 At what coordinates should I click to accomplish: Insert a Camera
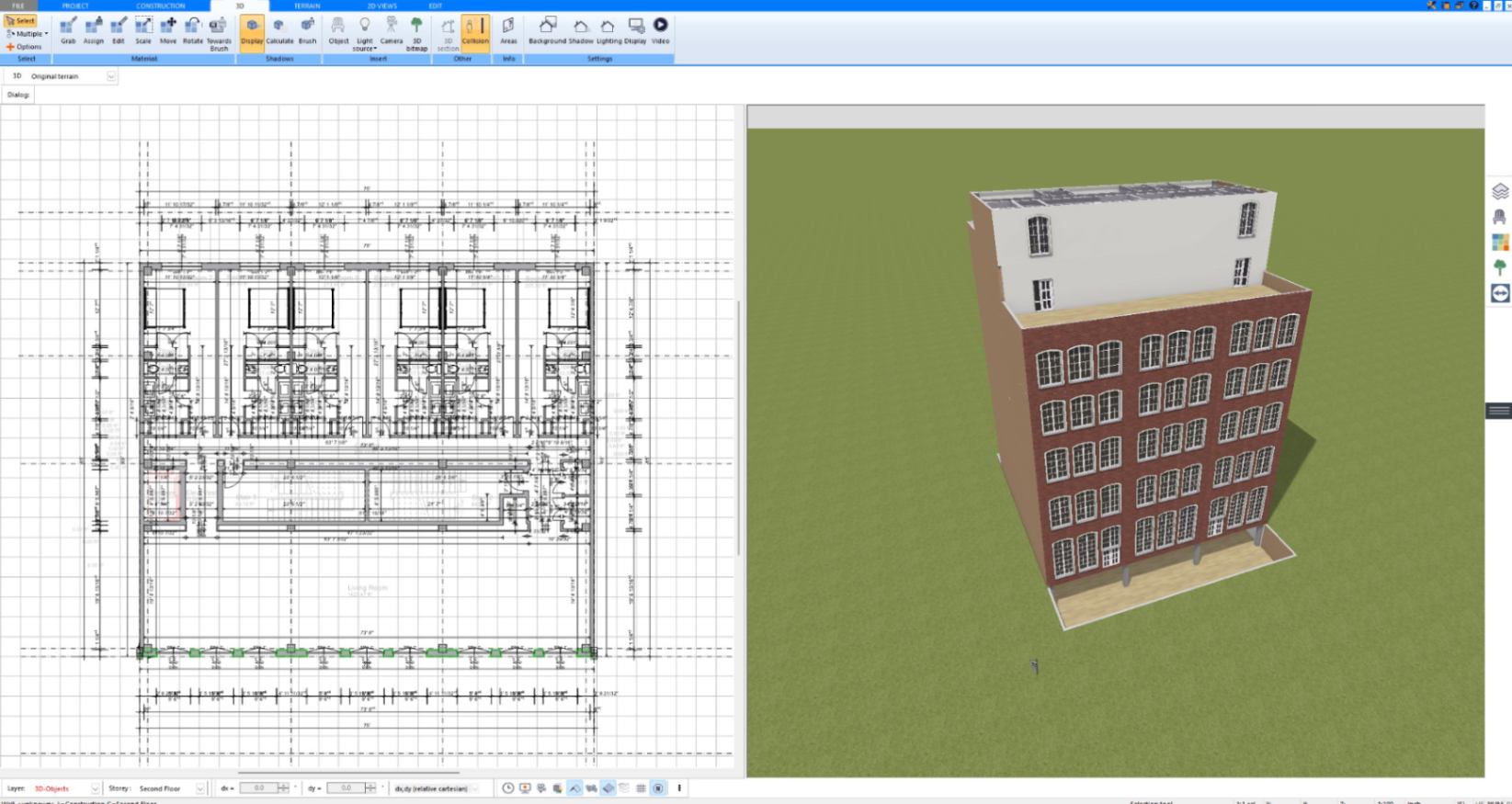pos(392,30)
